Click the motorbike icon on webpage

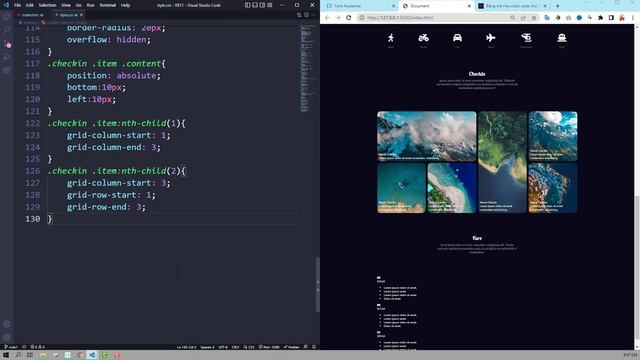[x=424, y=38]
